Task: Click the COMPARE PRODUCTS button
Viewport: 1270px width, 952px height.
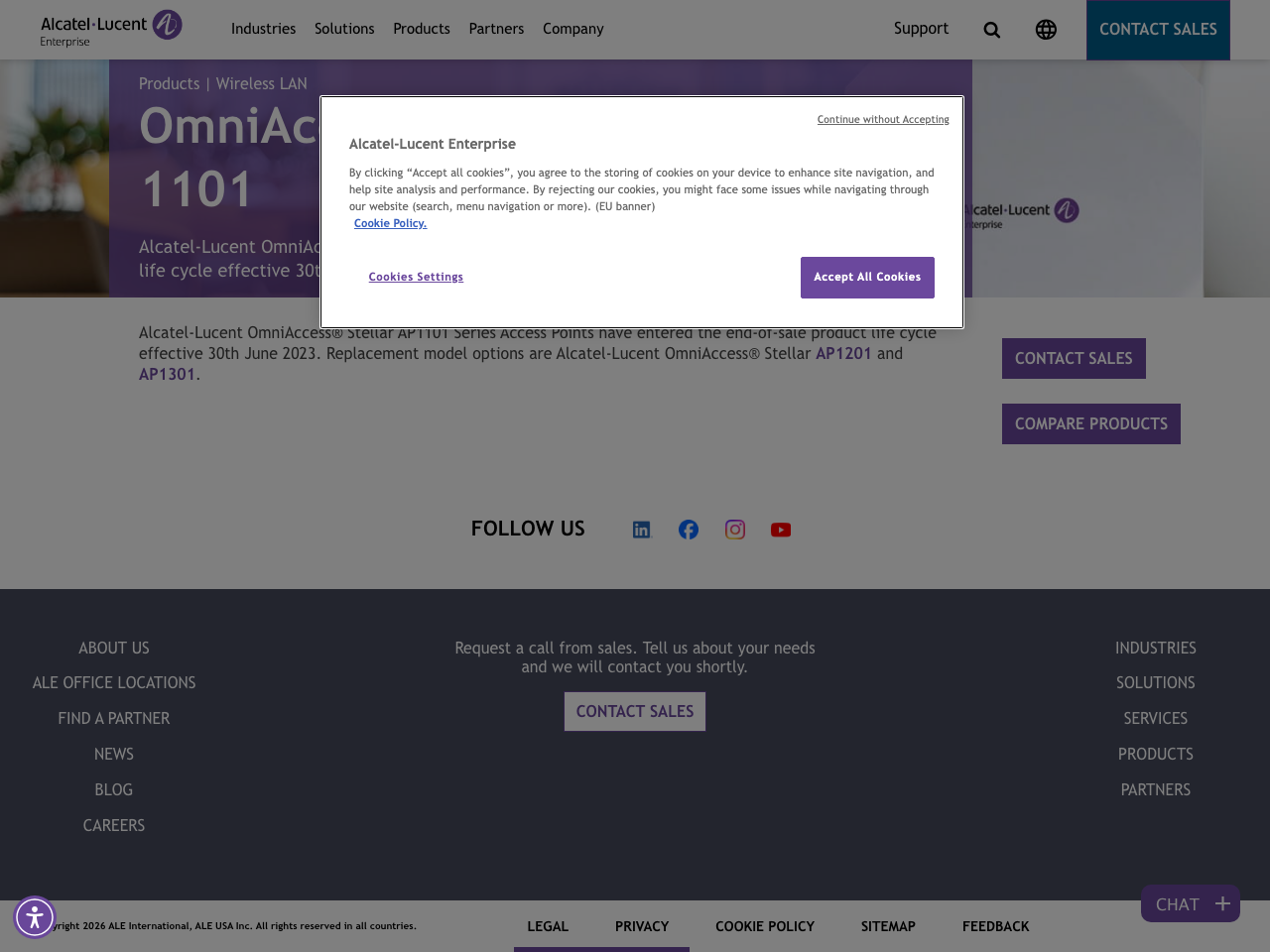Action: [x=1090, y=422]
